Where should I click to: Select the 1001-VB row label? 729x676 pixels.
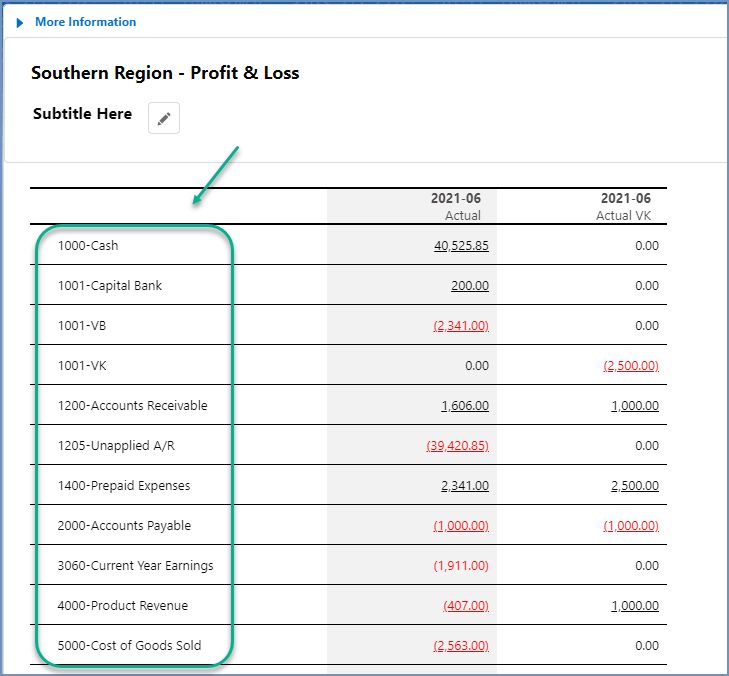pos(82,325)
